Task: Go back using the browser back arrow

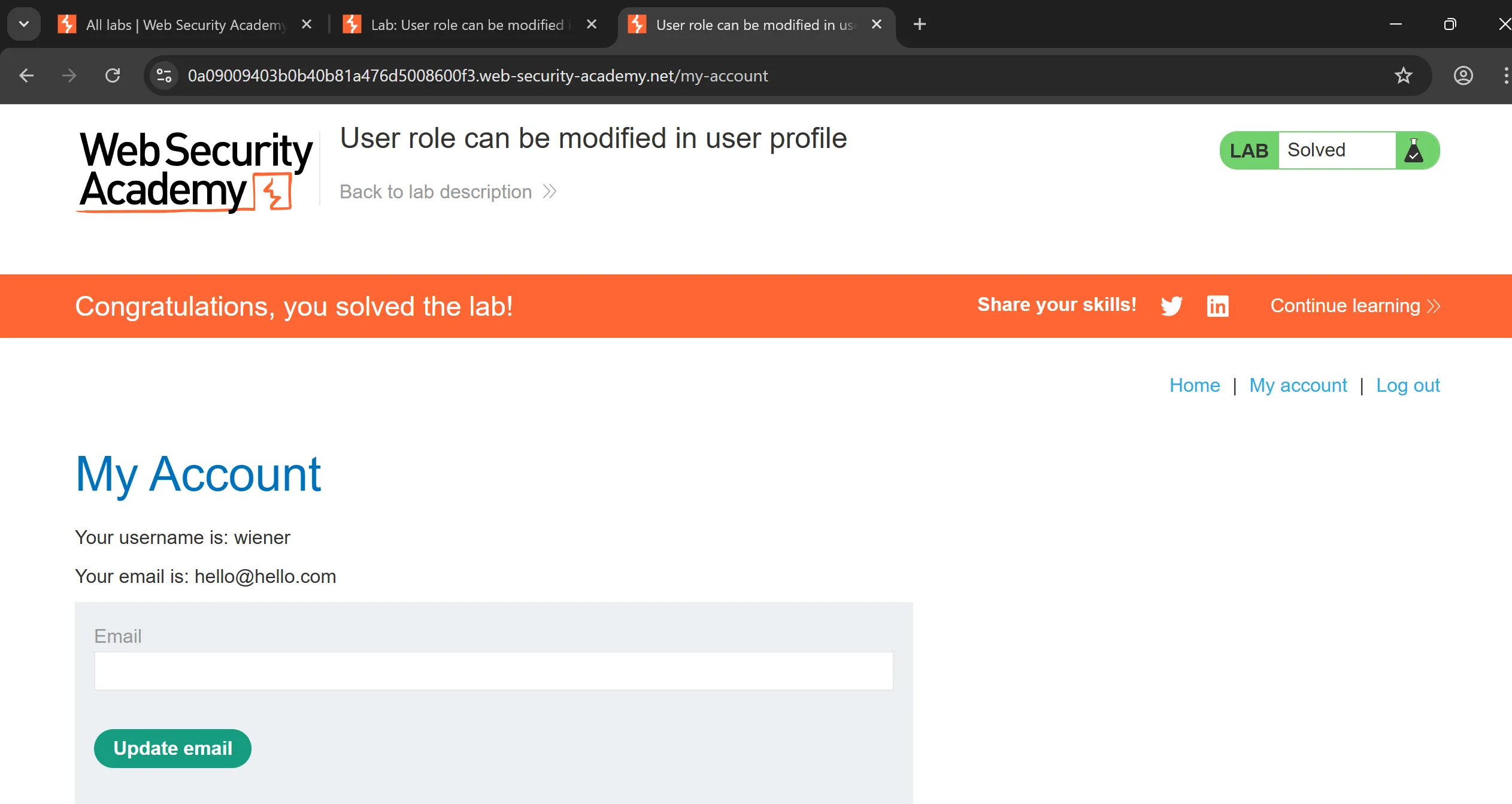Action: (26, 75)
